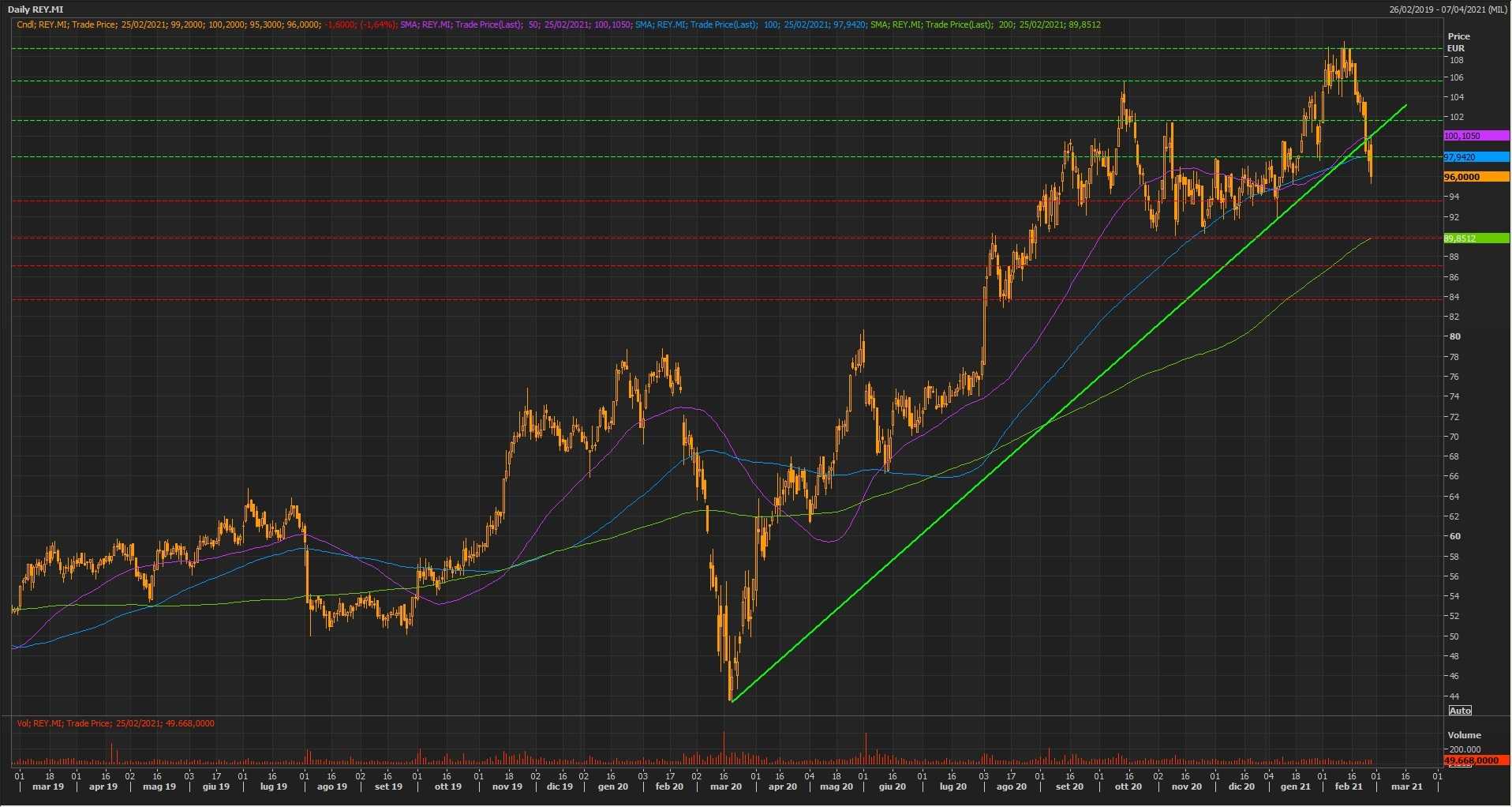
Task: Select the SMA 50 legend entry
Action: [x=515, y=24]
